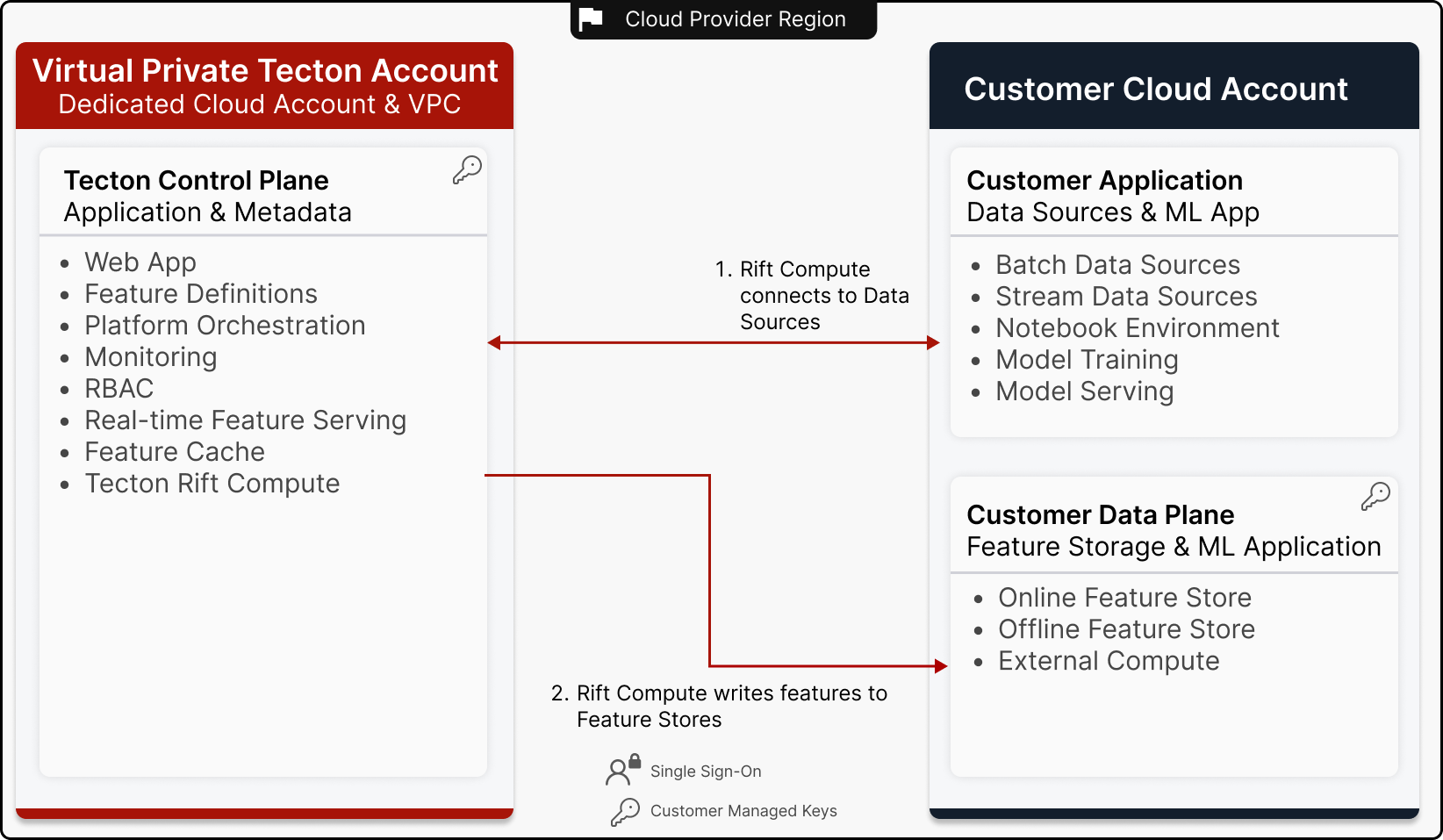Select the Web App list item
Viewport: 1443px width, 840px height.
[x=140, y=262]
